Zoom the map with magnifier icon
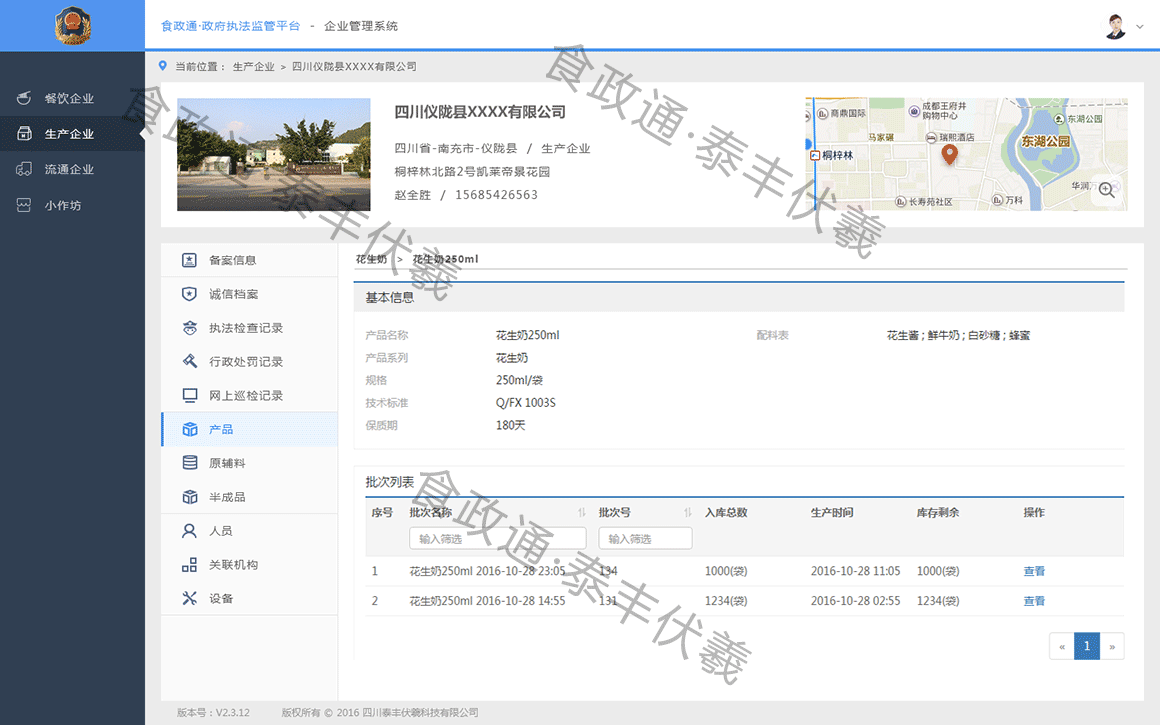The height and width of the screenshot is (725, 1160). [1106, 190]
